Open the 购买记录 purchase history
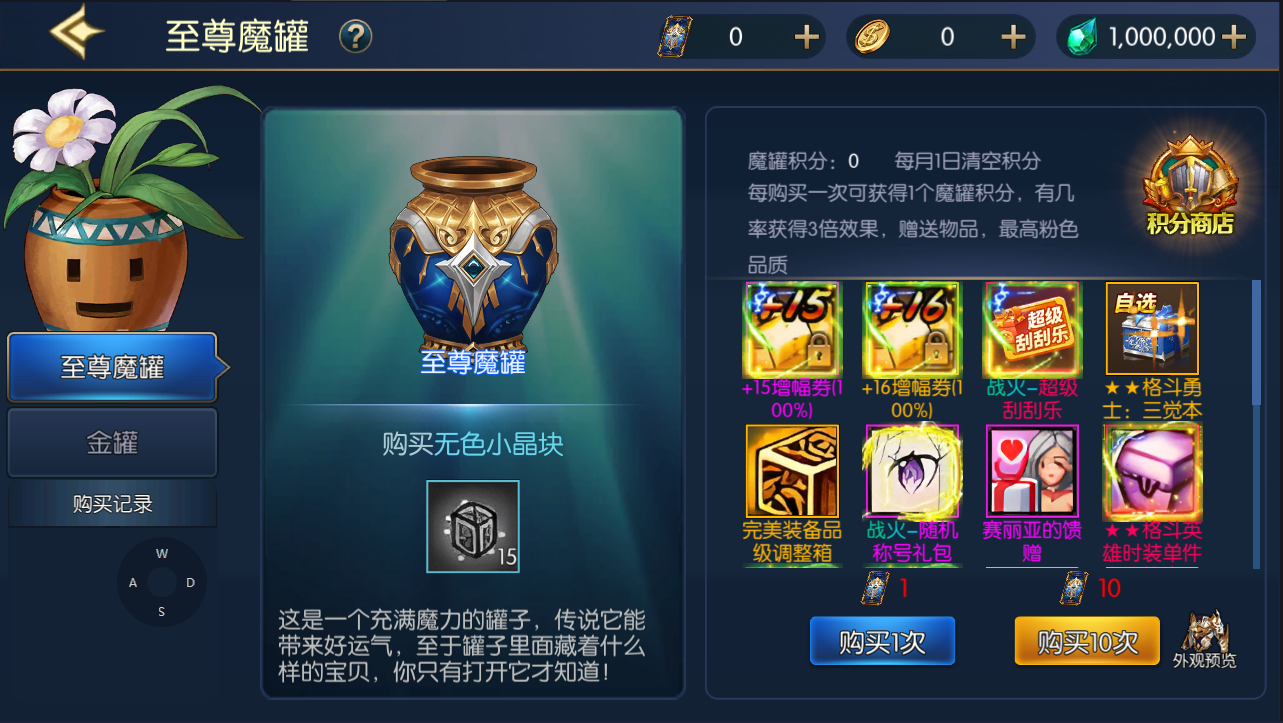 point(112,504)
